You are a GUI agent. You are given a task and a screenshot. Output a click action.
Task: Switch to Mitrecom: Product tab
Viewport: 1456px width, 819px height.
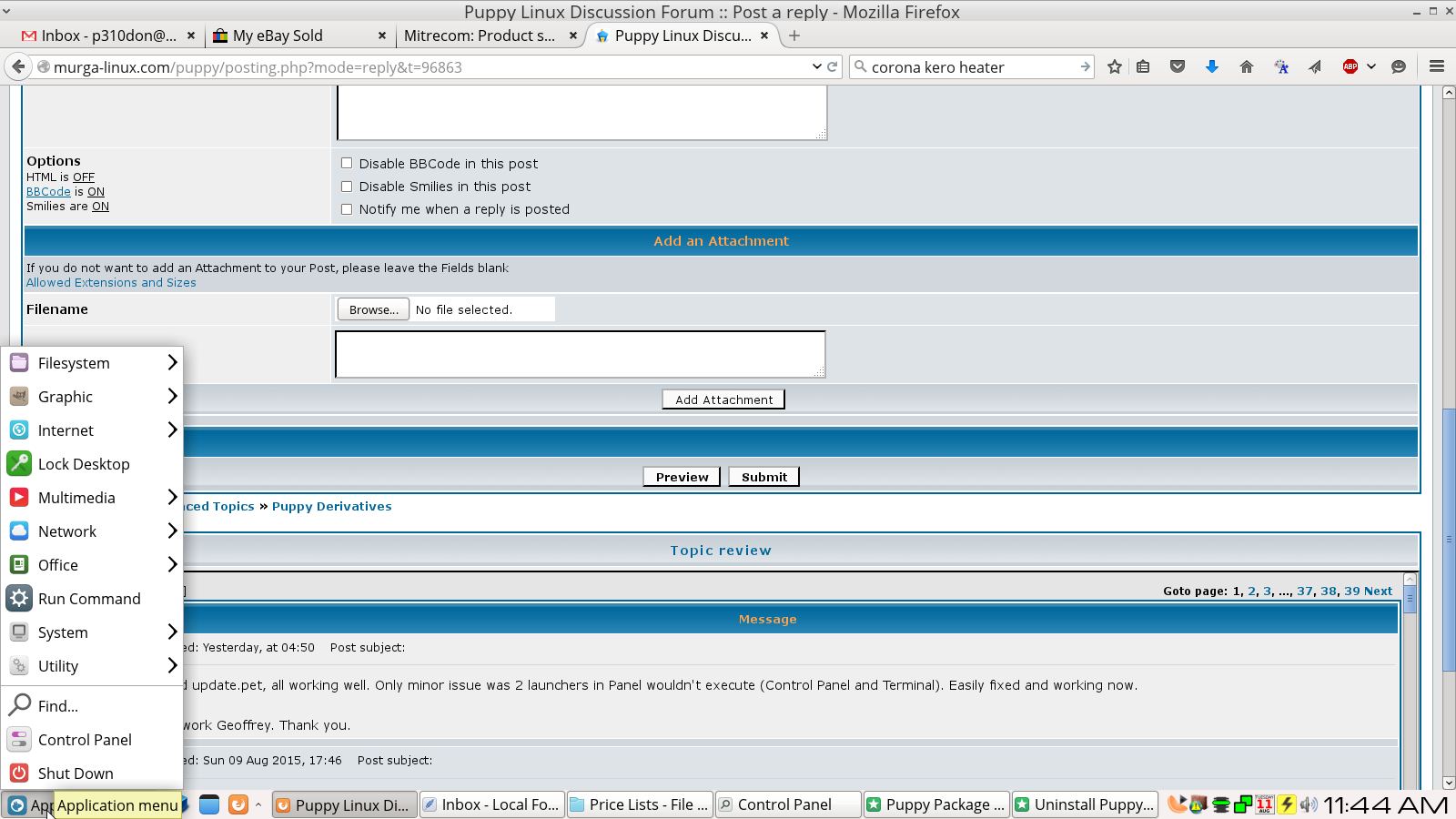coord(491,35)
